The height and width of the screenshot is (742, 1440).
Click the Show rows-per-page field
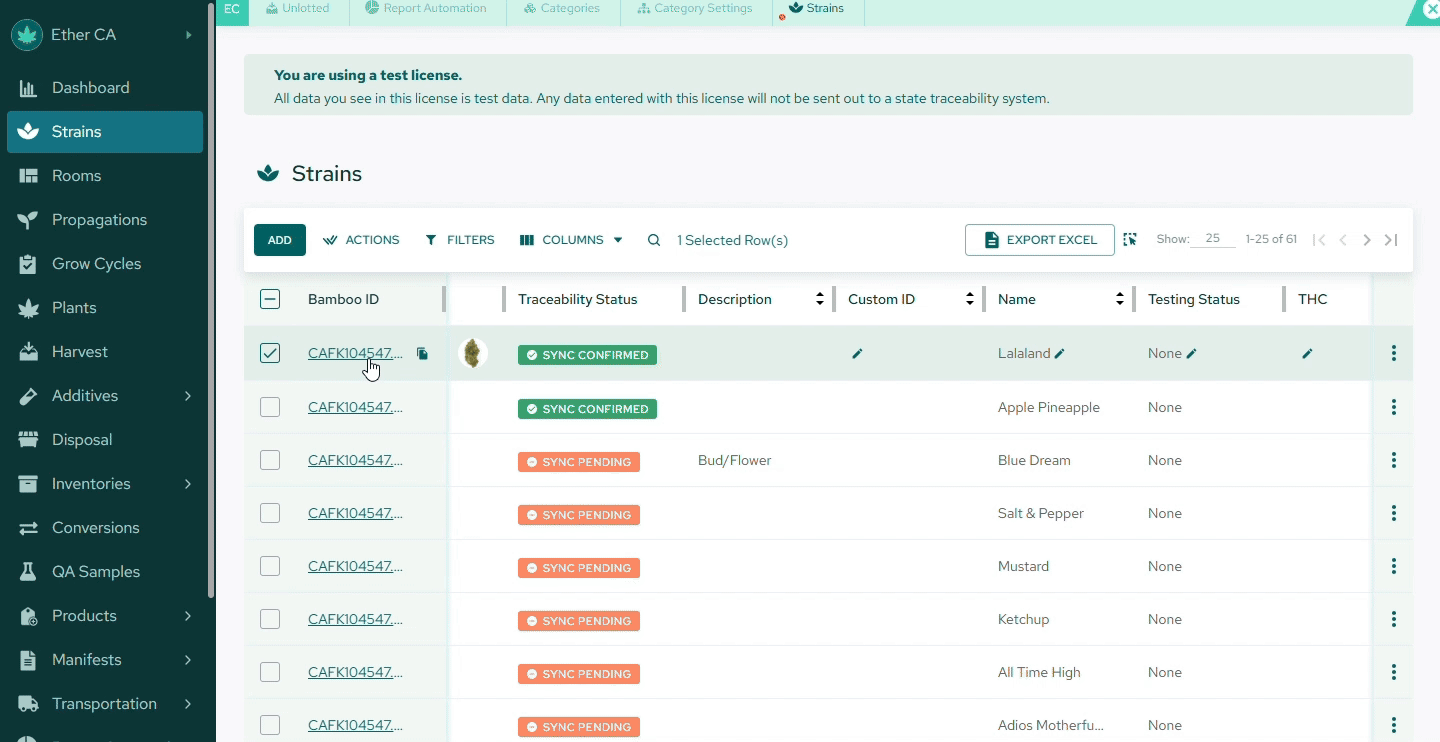[1213, 239]
